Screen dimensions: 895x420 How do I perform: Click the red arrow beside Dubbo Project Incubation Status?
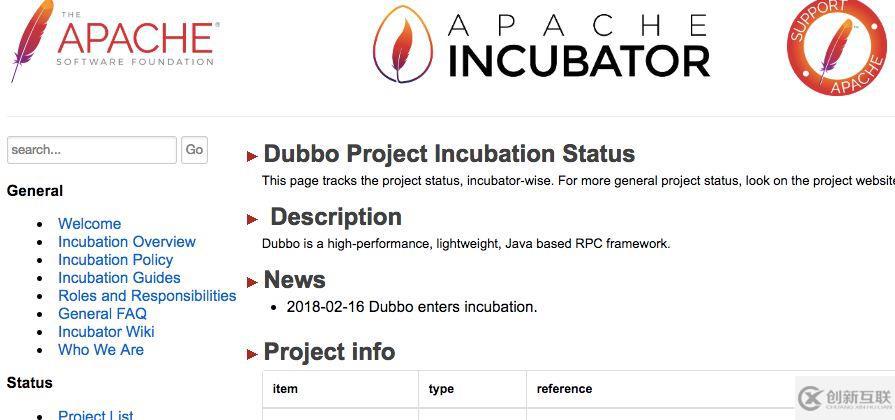[x=252, y=156]
